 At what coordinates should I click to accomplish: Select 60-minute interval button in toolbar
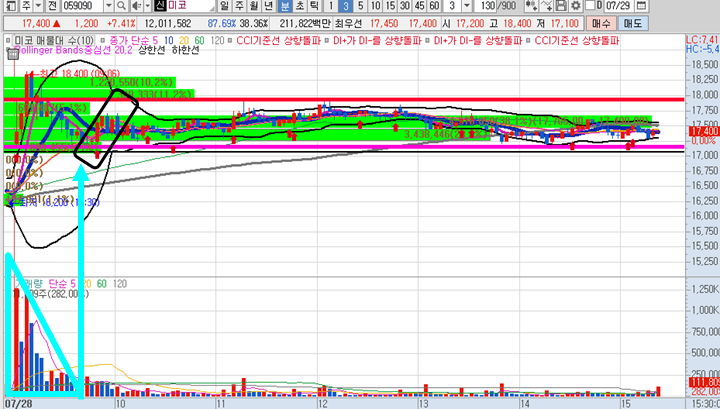[434, 6]
